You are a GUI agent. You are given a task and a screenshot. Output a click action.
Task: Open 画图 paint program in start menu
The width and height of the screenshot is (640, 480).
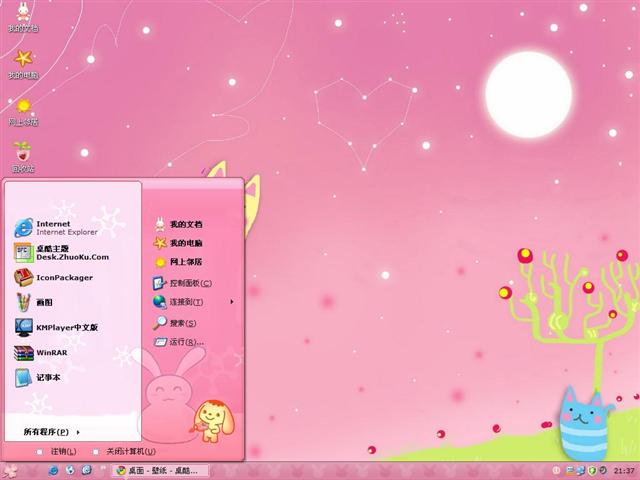click(x=33, y=302)
